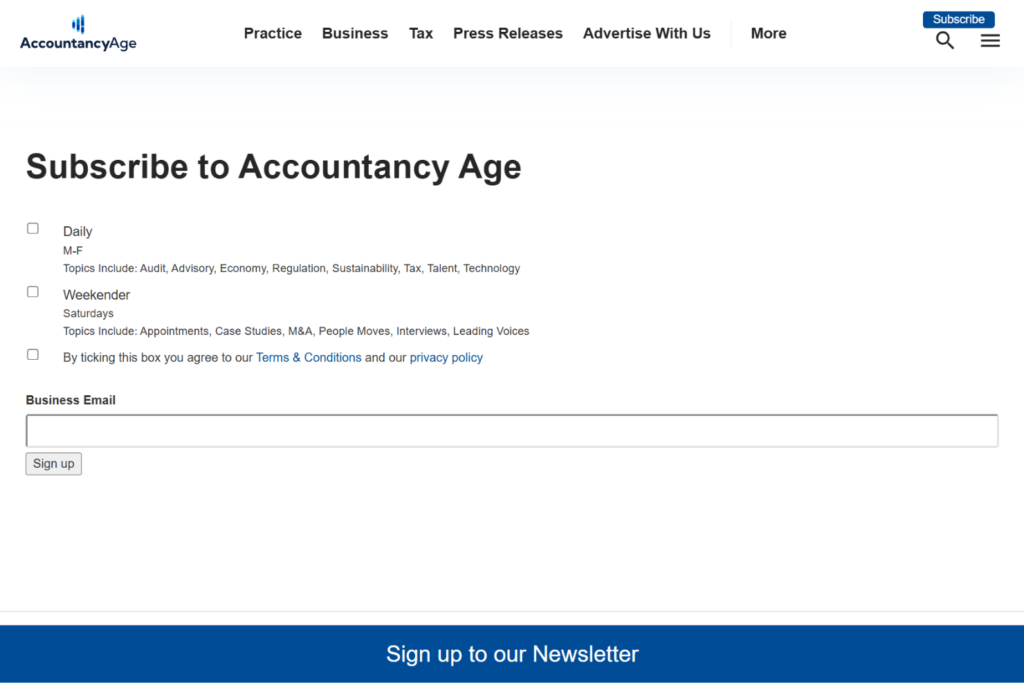Screen dimensions: 1024x683
Task: Open the Practice menu
Action: click(x=272, y=33)
